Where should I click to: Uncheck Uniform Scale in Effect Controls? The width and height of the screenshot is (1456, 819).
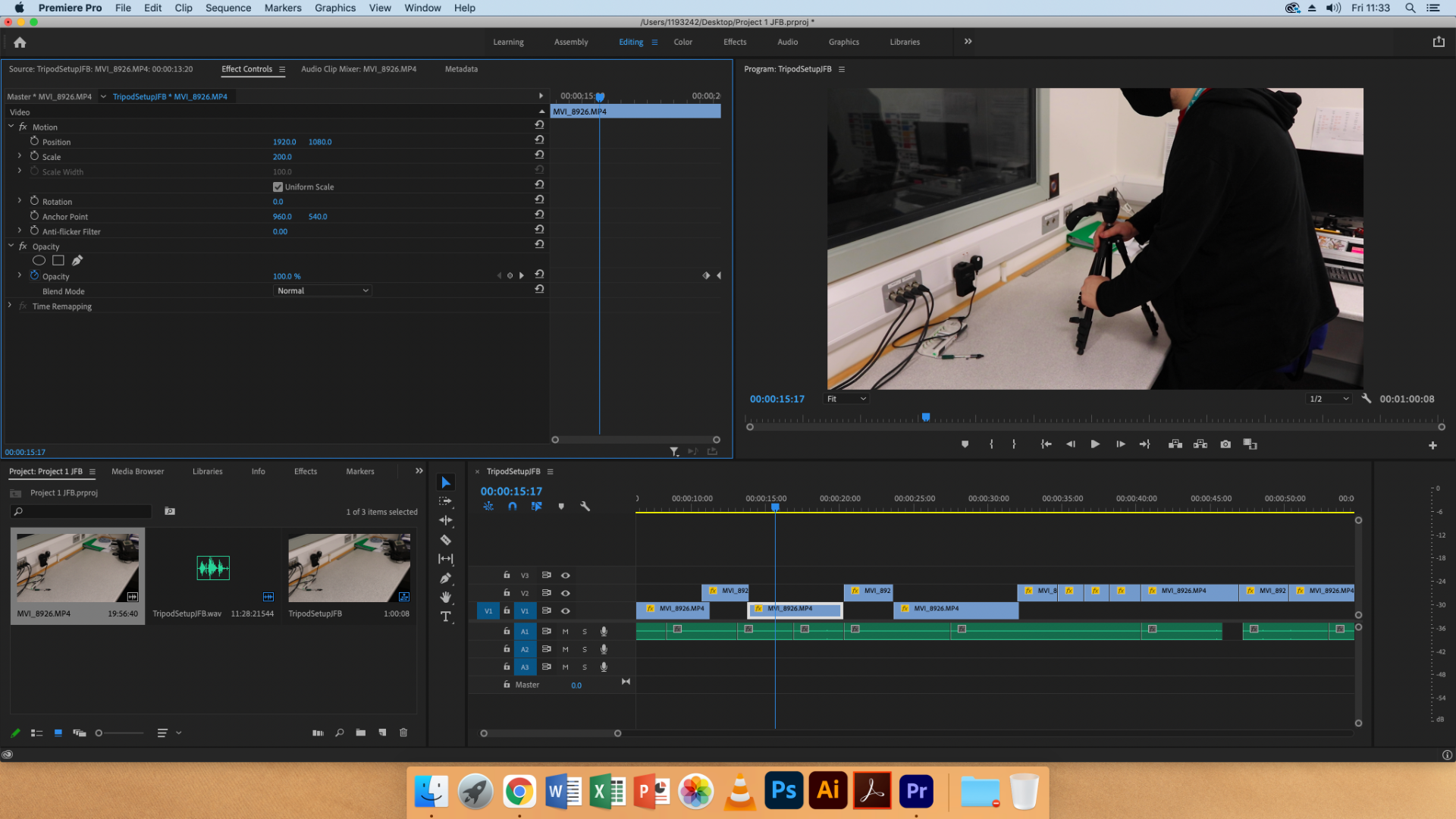coord(278,187)
